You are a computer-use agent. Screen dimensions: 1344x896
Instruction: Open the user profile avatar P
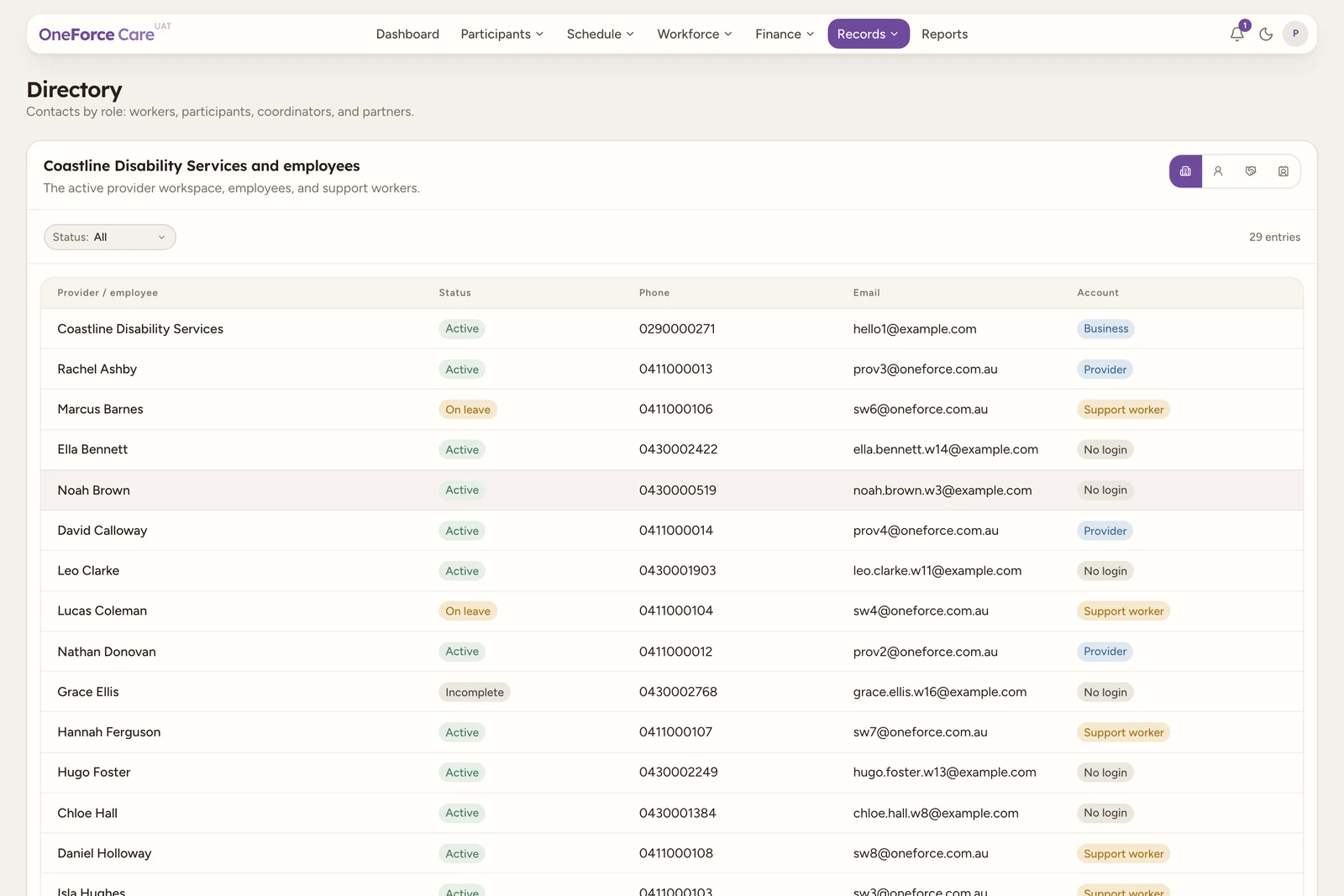tap(1295, 34)
